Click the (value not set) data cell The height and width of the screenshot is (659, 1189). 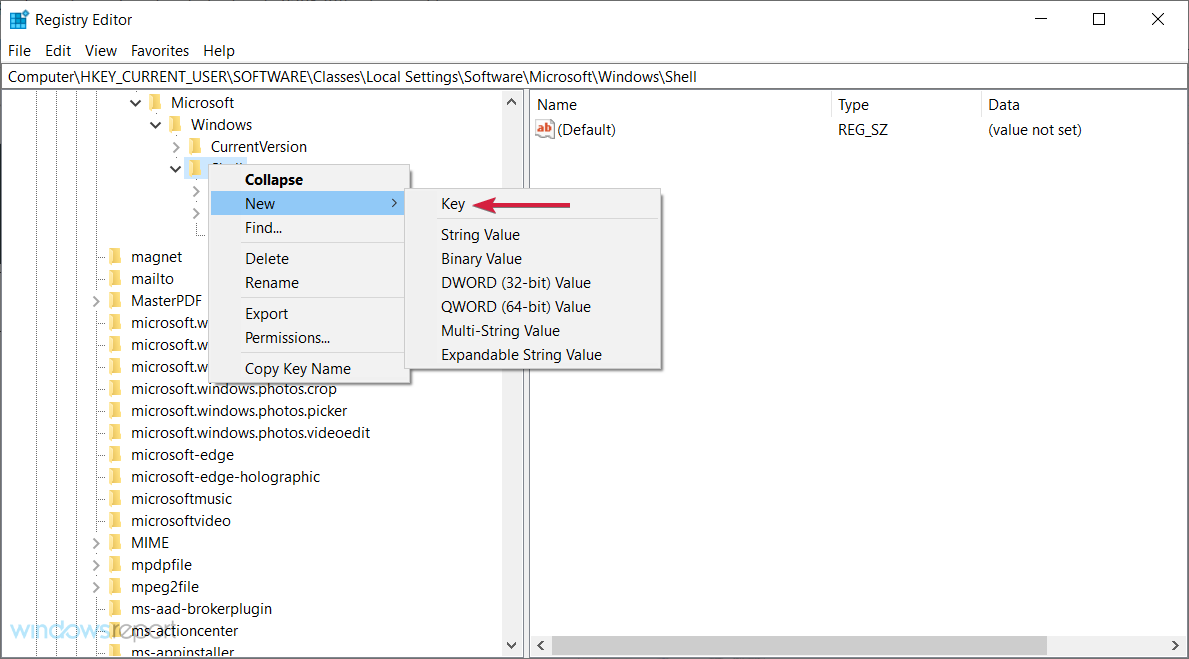pos(1034,130)
